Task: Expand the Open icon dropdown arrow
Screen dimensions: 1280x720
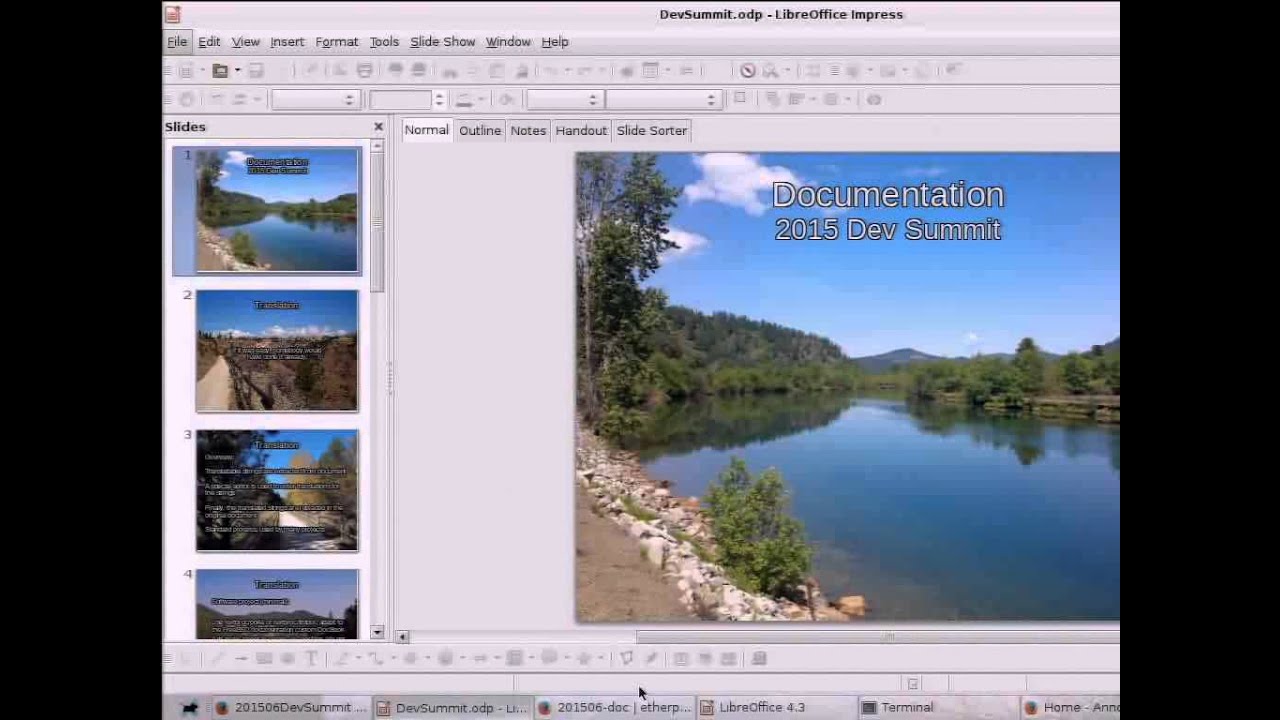Action: point(238,70)
